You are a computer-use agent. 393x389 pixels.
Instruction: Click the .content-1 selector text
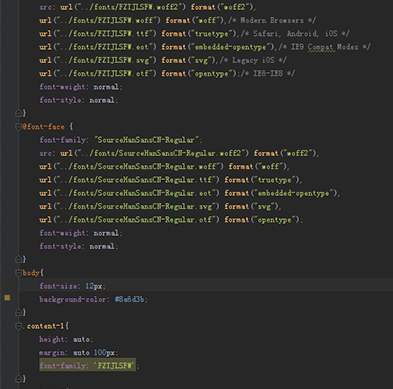(x=43, y=326)
